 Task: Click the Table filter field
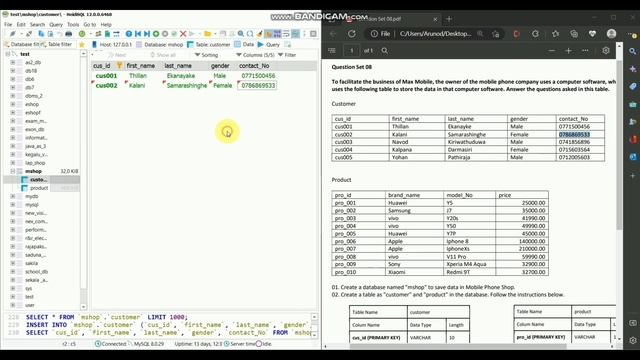pos(57,44)
